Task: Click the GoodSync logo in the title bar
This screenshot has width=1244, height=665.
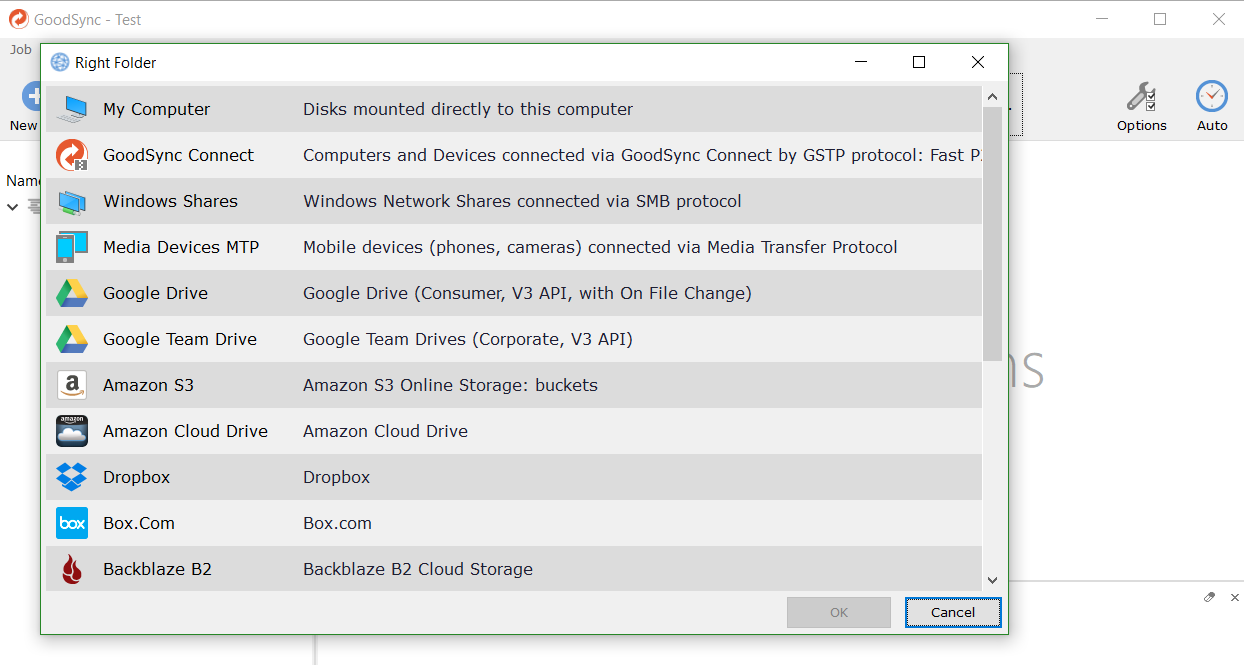Action: [18, 19]
